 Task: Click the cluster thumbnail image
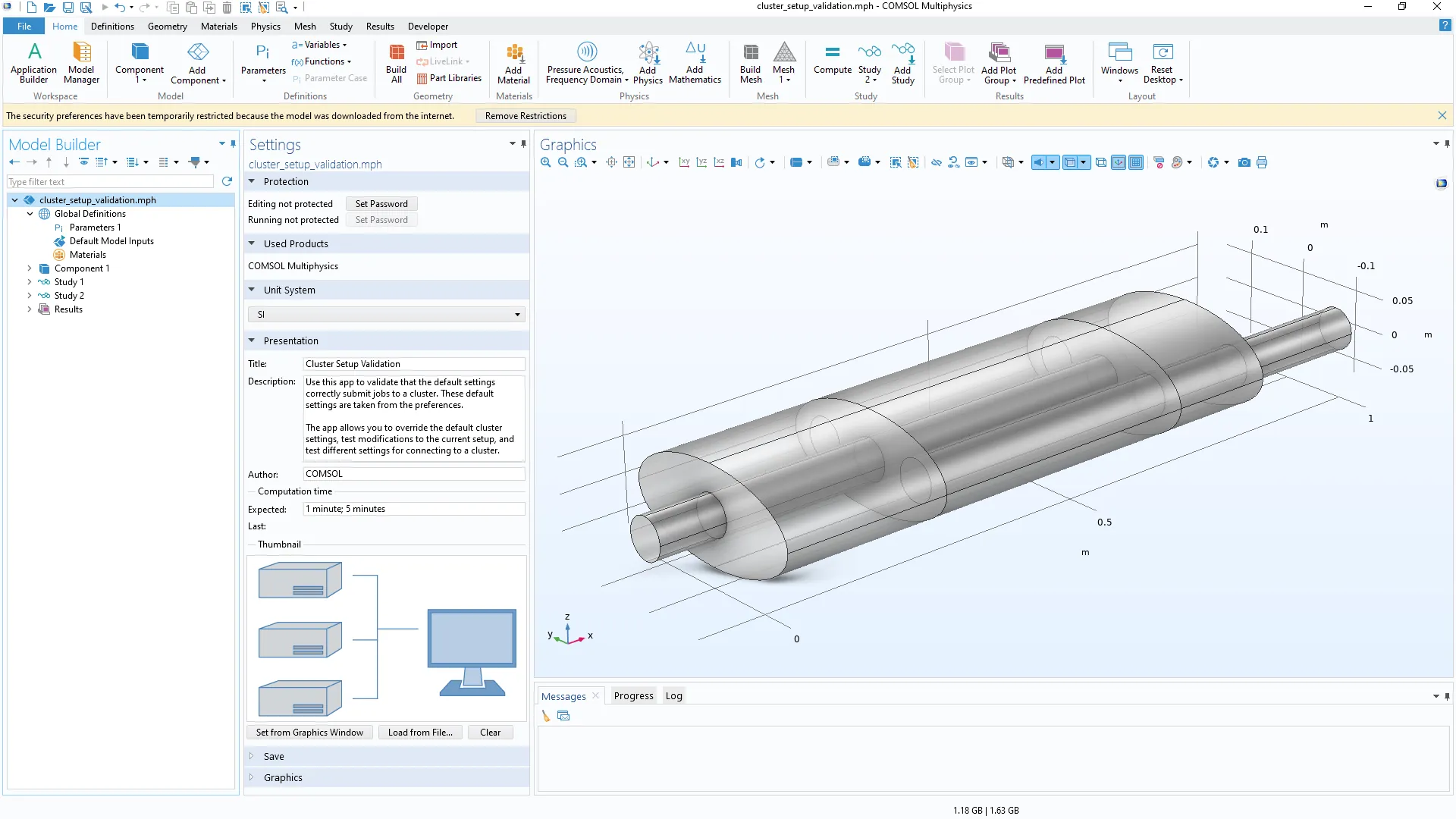click(386, 638)
